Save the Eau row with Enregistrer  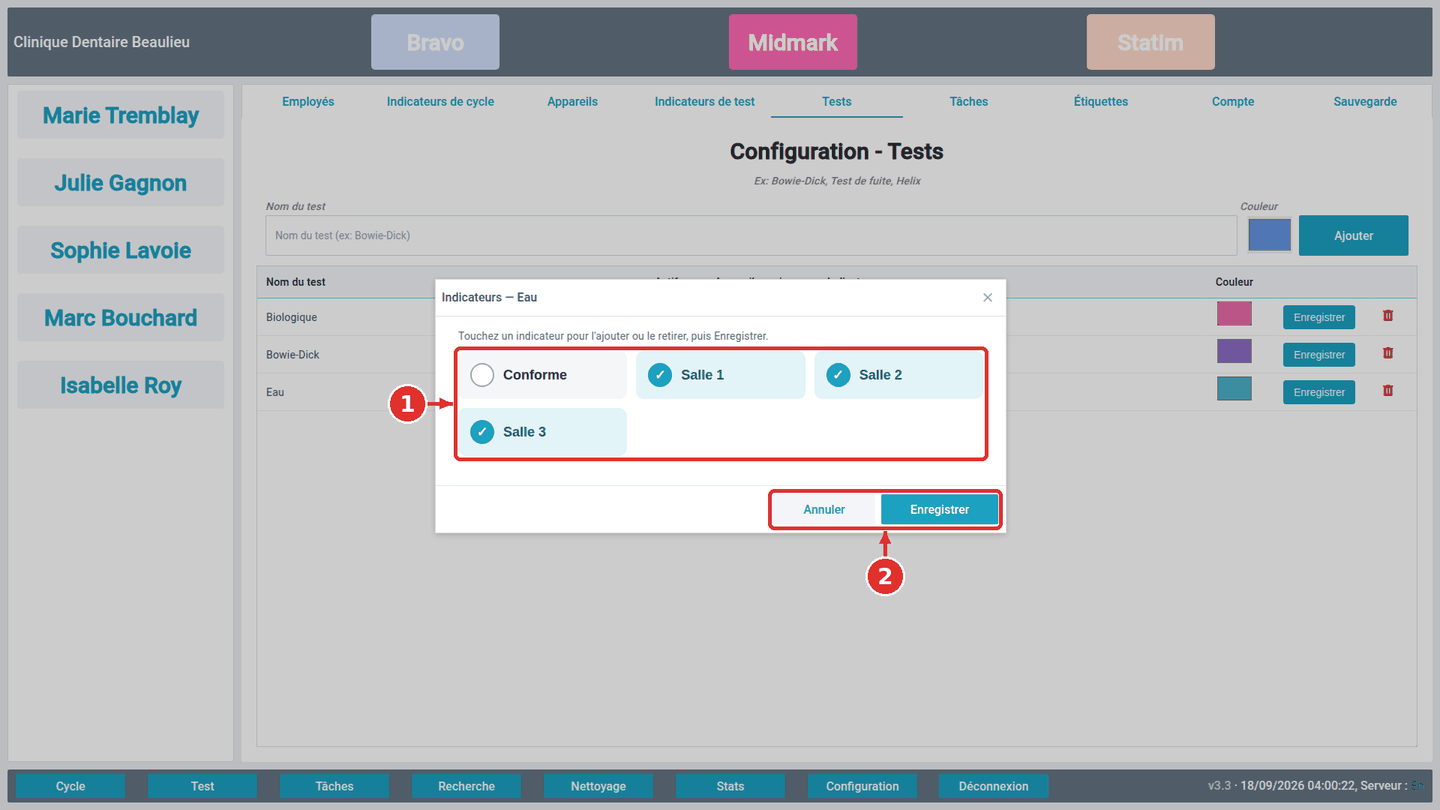[x=1319, y=392]
